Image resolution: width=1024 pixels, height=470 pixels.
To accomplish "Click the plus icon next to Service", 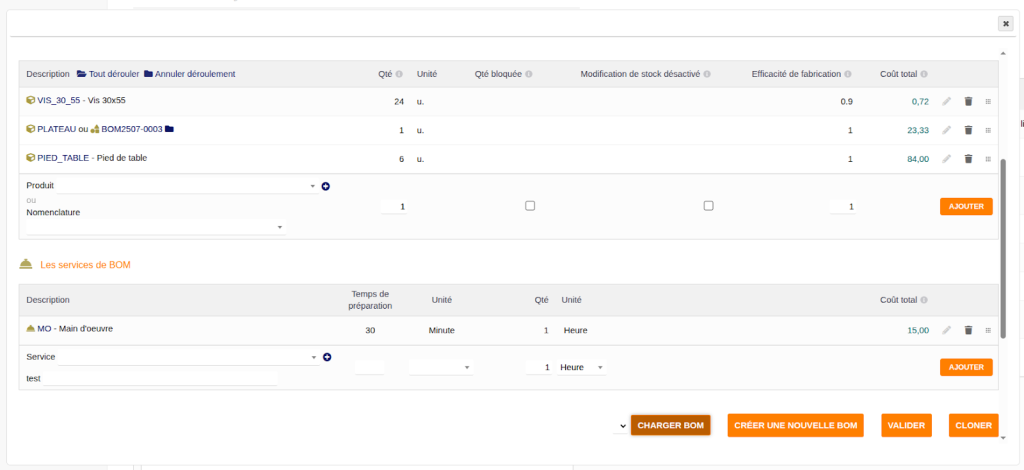I will [x=327, y=357].
